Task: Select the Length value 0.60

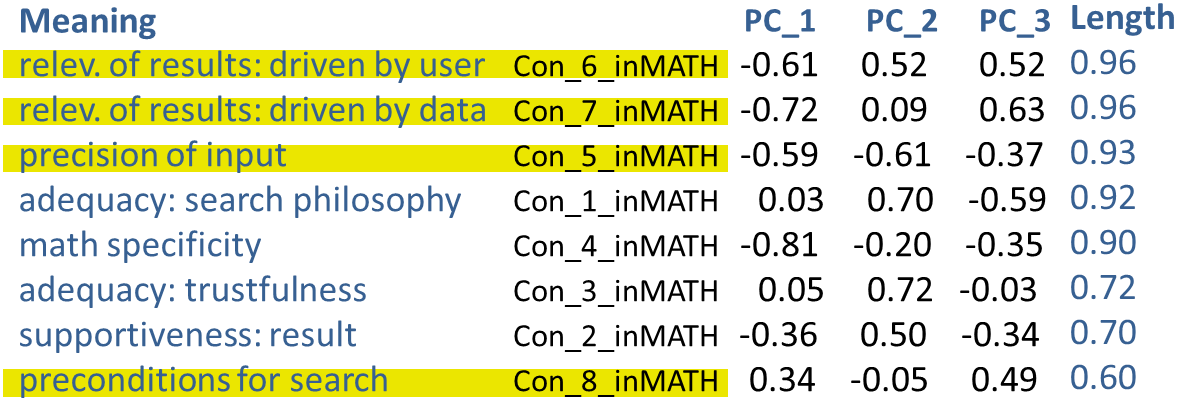Action: [1103, 378]
